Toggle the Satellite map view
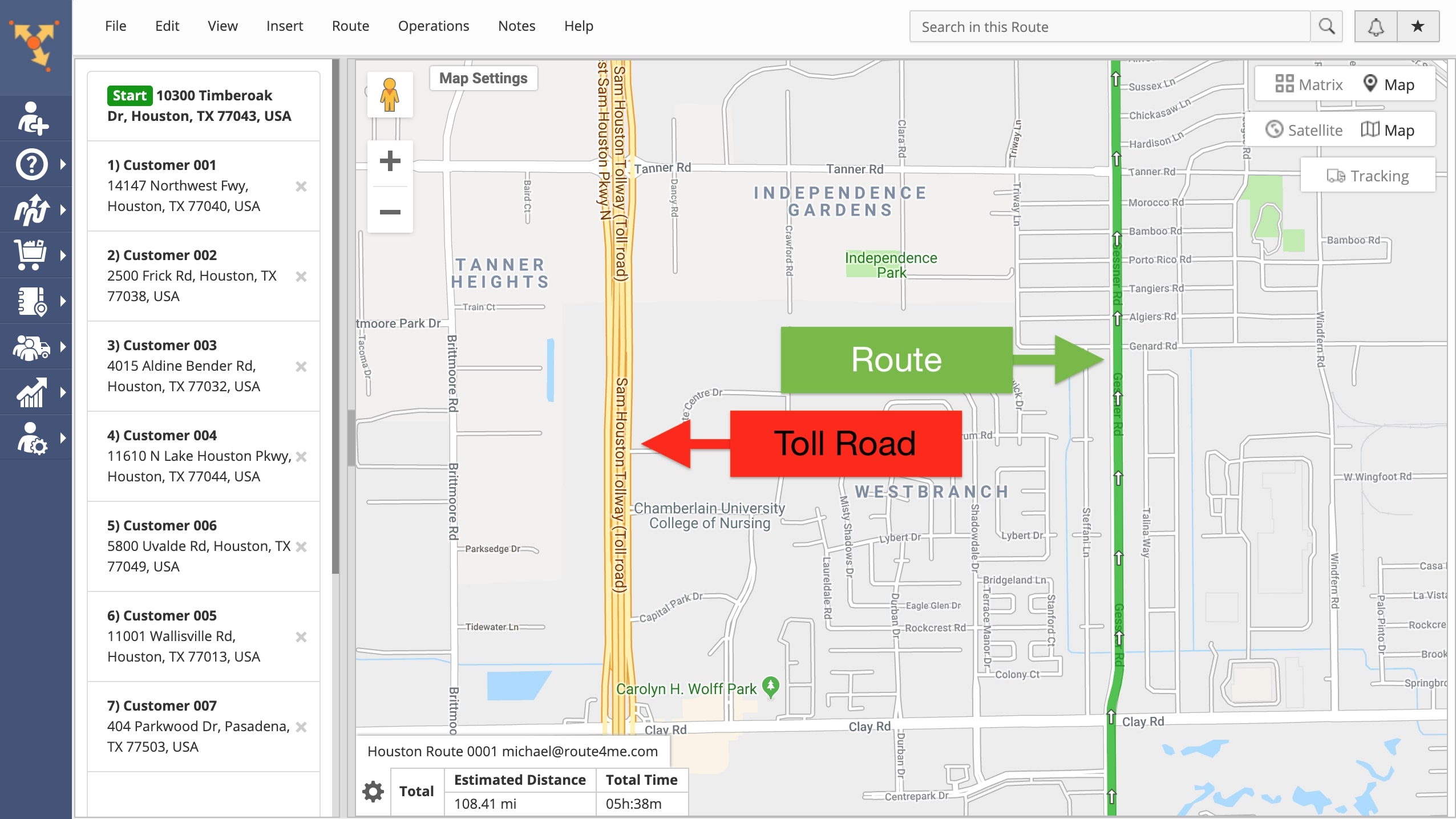This screenshot has height=819, width=1456. tap(1306, 130)
